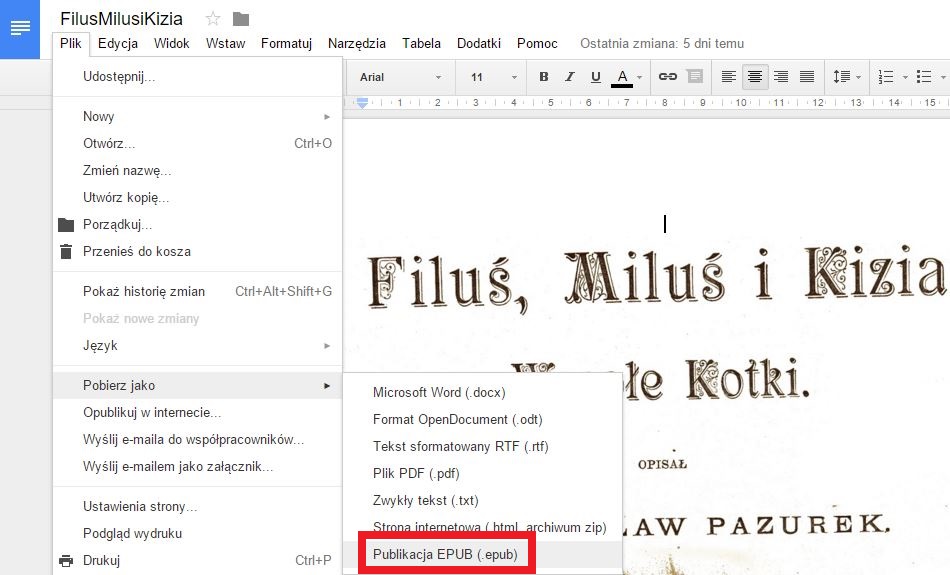Open the Arial font dropdown
Image resolution: width=950 pixels, height=575 pixels.
pos(400,77)
